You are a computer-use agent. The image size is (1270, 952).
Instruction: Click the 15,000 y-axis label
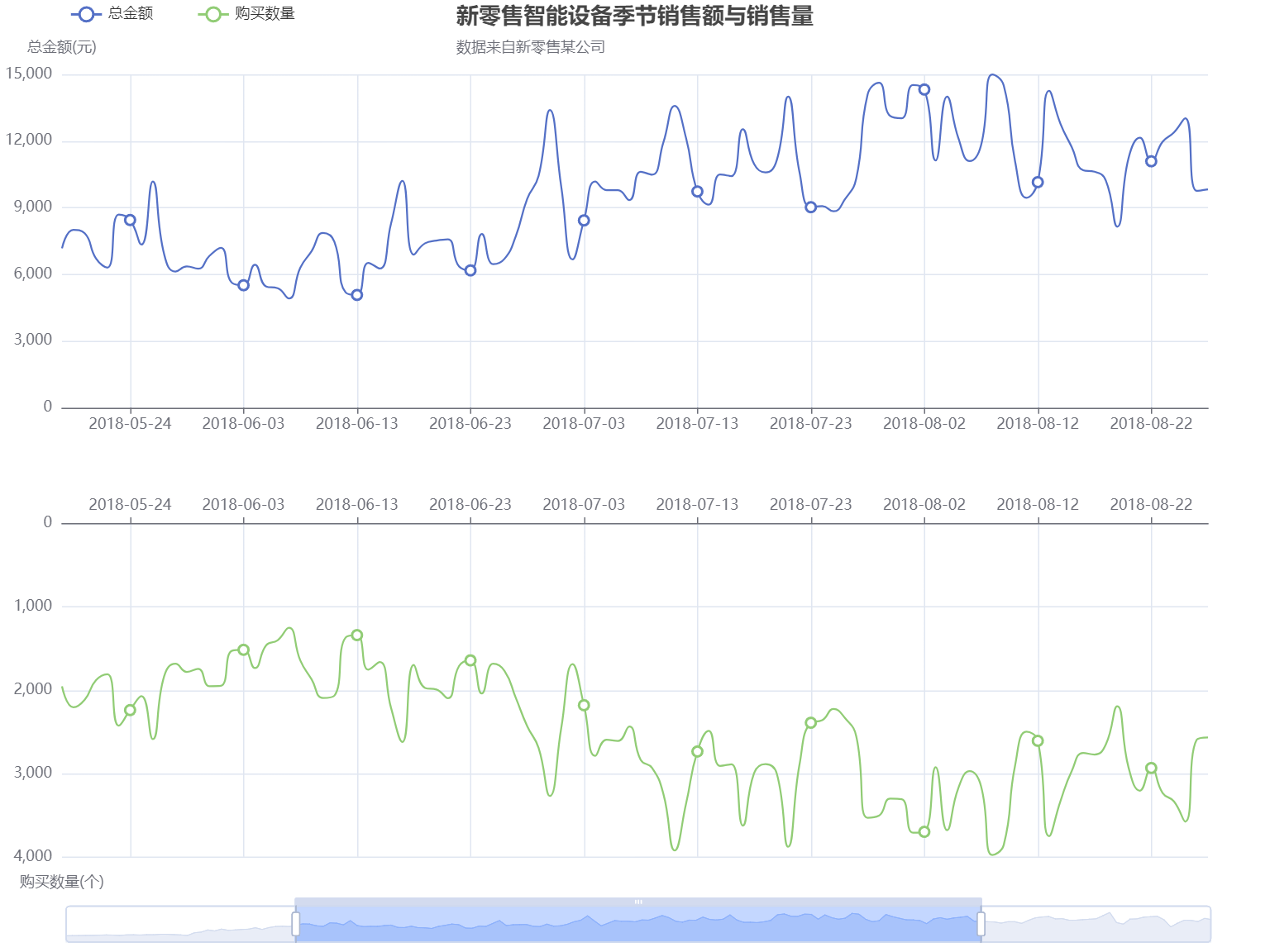(x=29, y=74)
